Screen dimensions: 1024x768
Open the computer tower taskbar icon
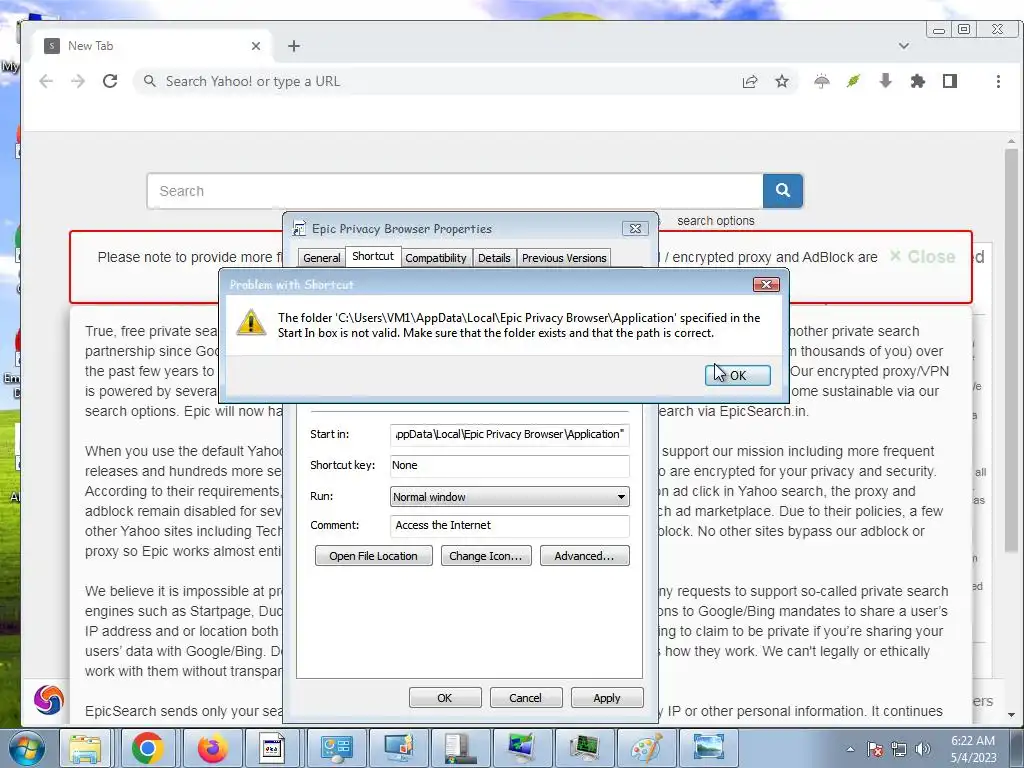click(459, 748)
